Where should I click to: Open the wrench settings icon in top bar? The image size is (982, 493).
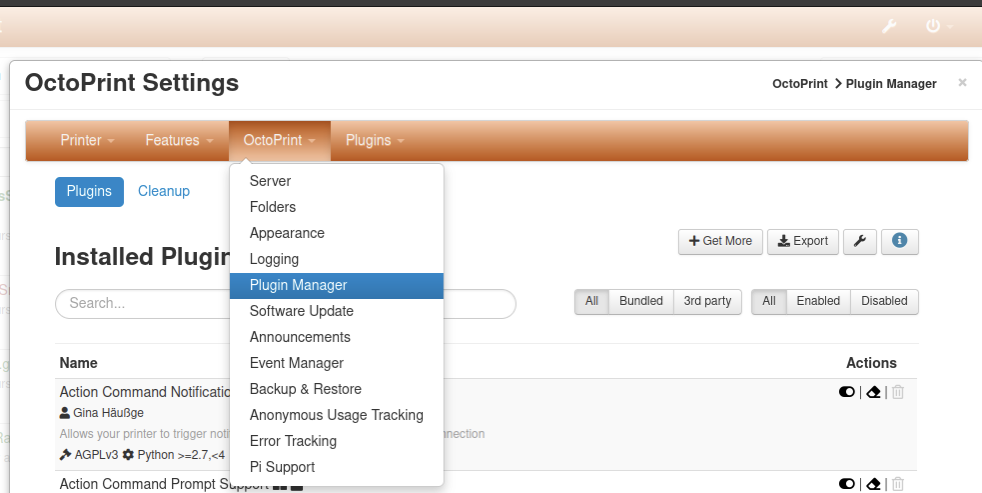pyautogui.click(x=889, y=26)
